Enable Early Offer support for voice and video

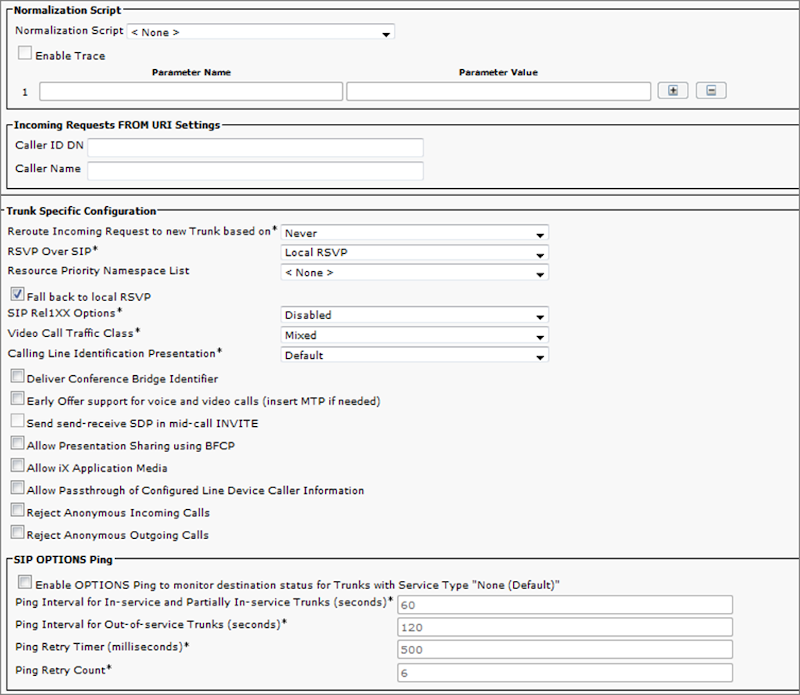click(17, 398)
